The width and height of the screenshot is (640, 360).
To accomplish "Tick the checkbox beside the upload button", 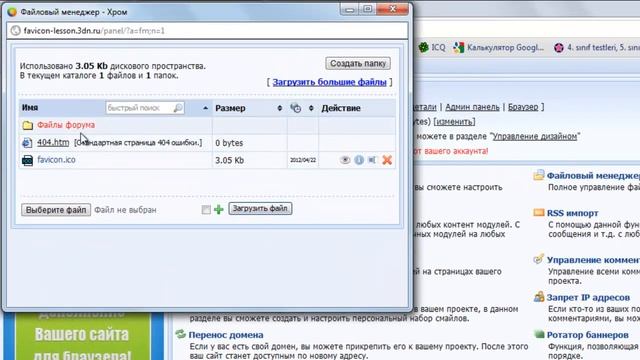I will tap(206, 210).
